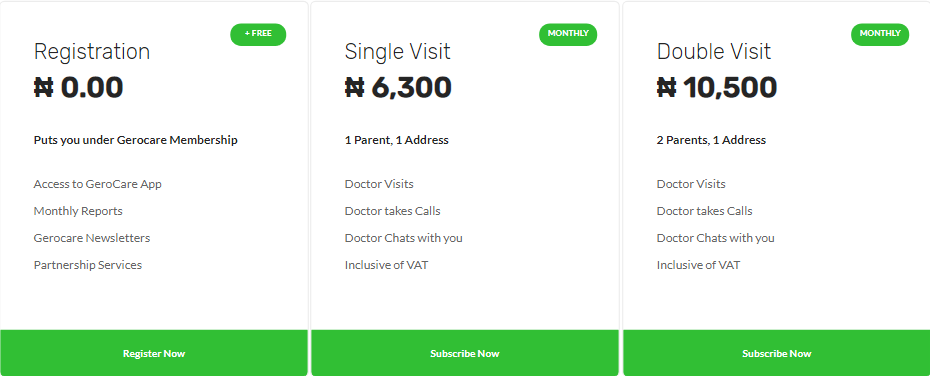Click the Single Visit MONTHLY badge
Screen dimensions: 930x376
point(568,34)
